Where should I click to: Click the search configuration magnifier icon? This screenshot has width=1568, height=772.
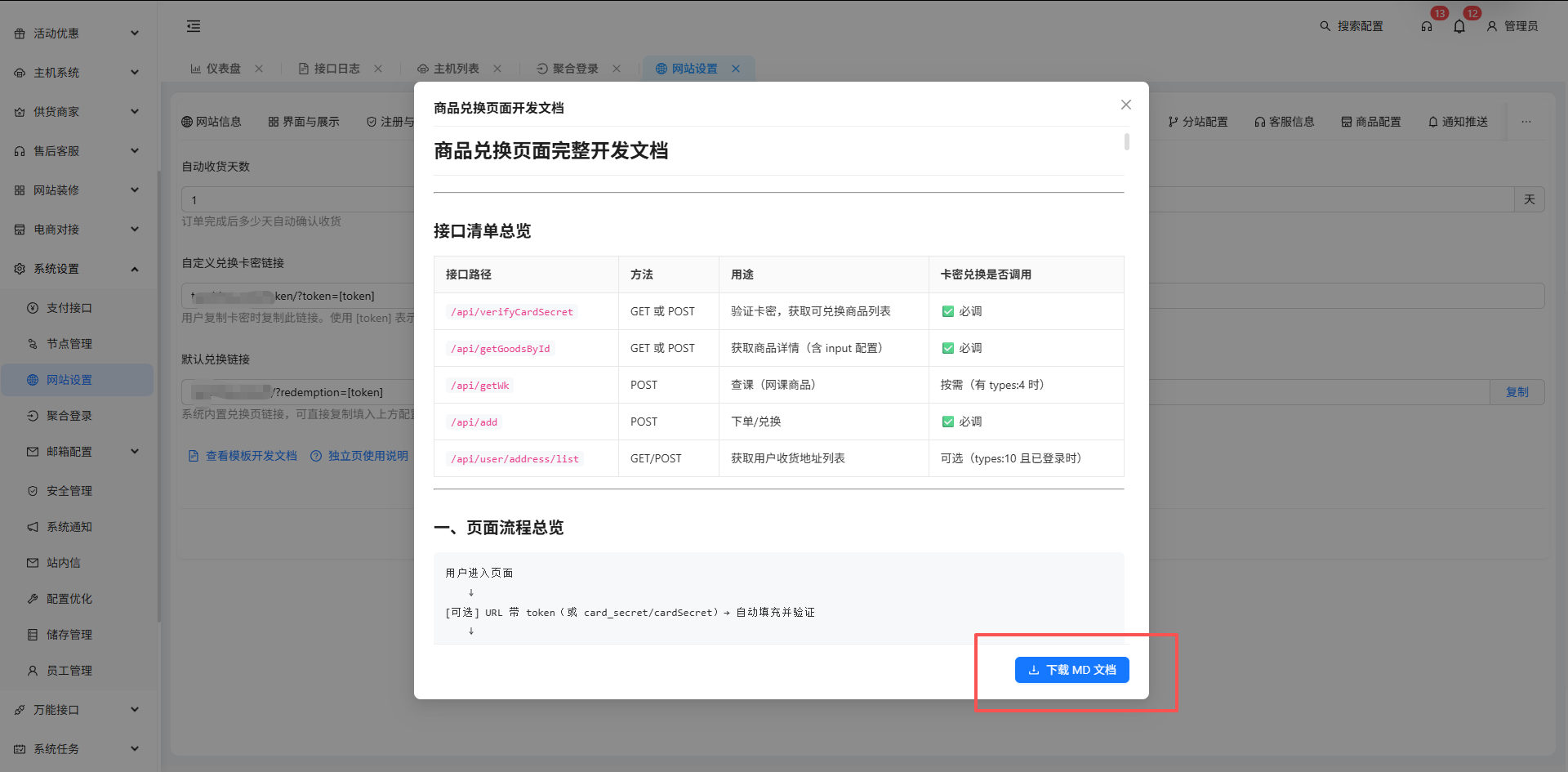pos(1325,26)
